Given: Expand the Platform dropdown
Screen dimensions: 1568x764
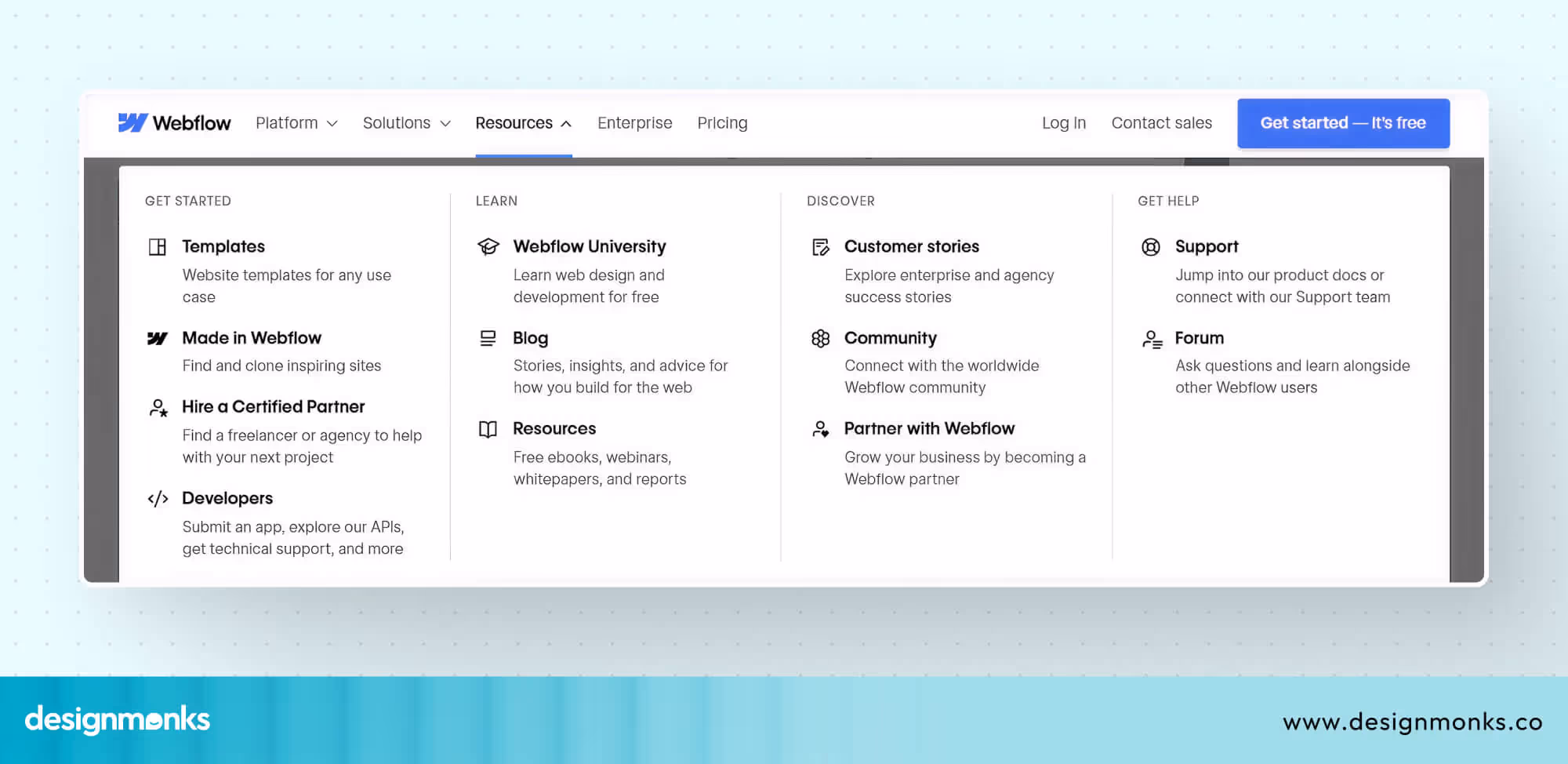Looking at the screenshot, I should click(296, 122).
